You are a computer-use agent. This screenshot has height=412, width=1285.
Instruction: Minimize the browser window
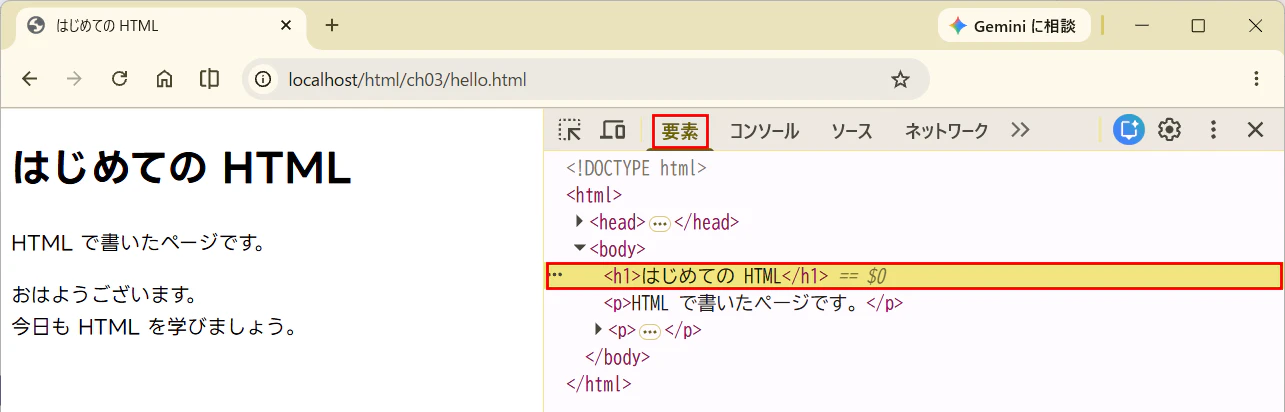tap(1142, 26)
